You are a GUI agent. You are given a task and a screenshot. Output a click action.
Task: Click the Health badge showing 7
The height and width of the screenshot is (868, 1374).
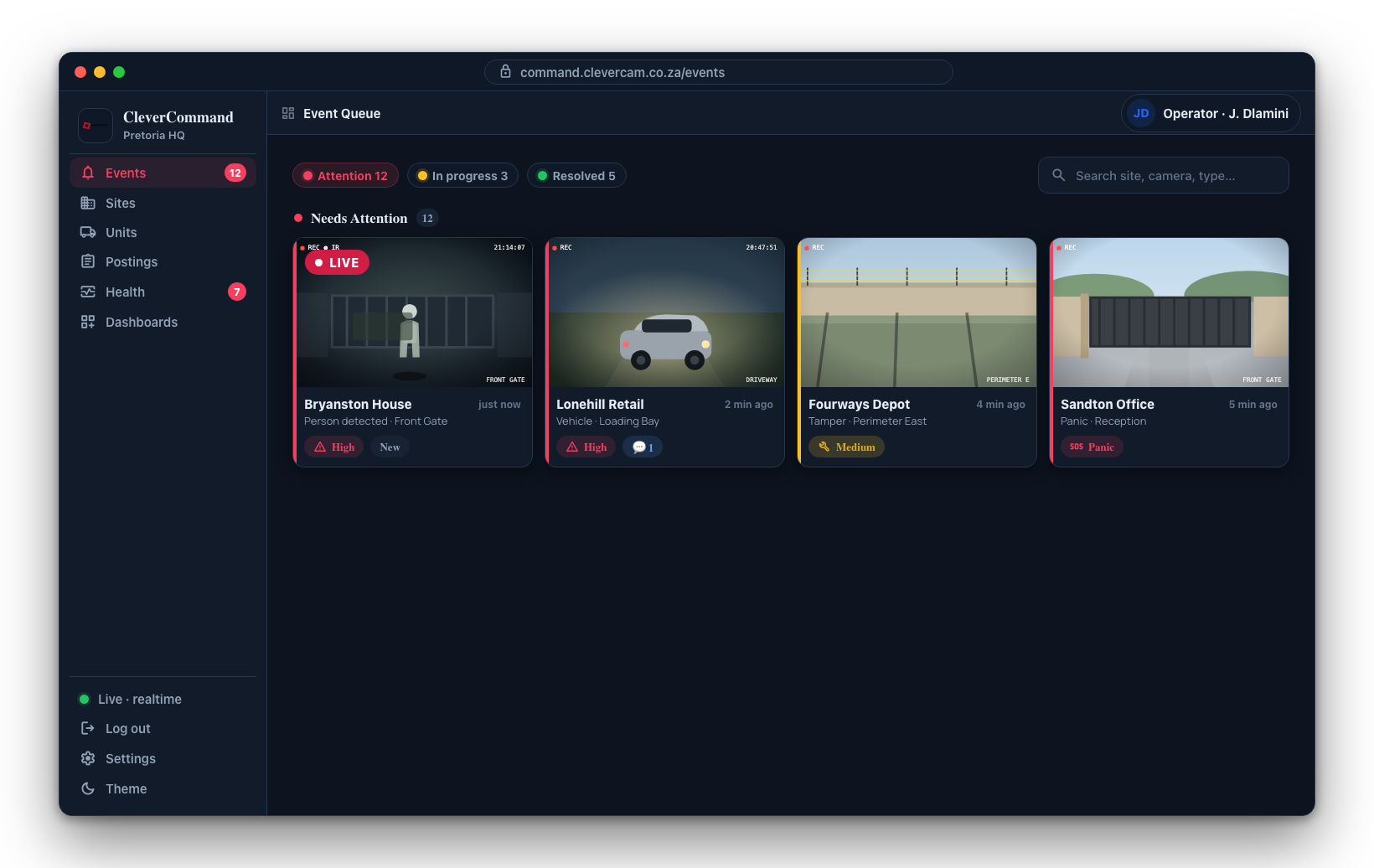point(237,292)
